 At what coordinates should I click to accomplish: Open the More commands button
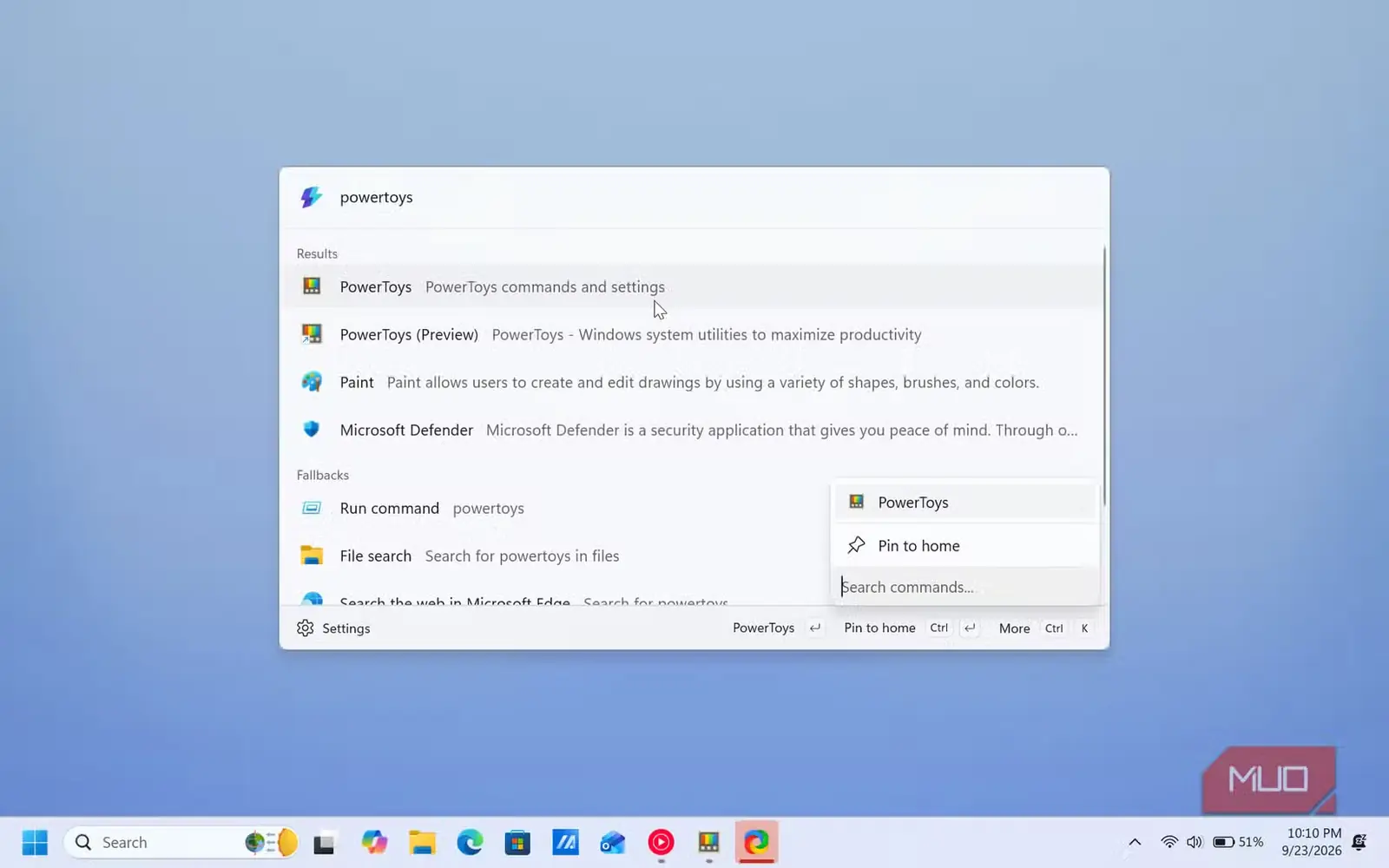(1045, 628)
